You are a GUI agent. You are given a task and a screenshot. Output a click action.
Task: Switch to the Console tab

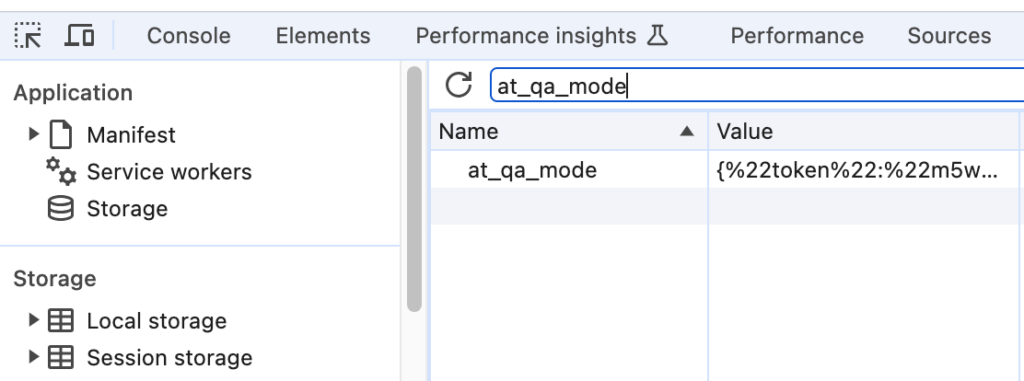coord(189,35)
